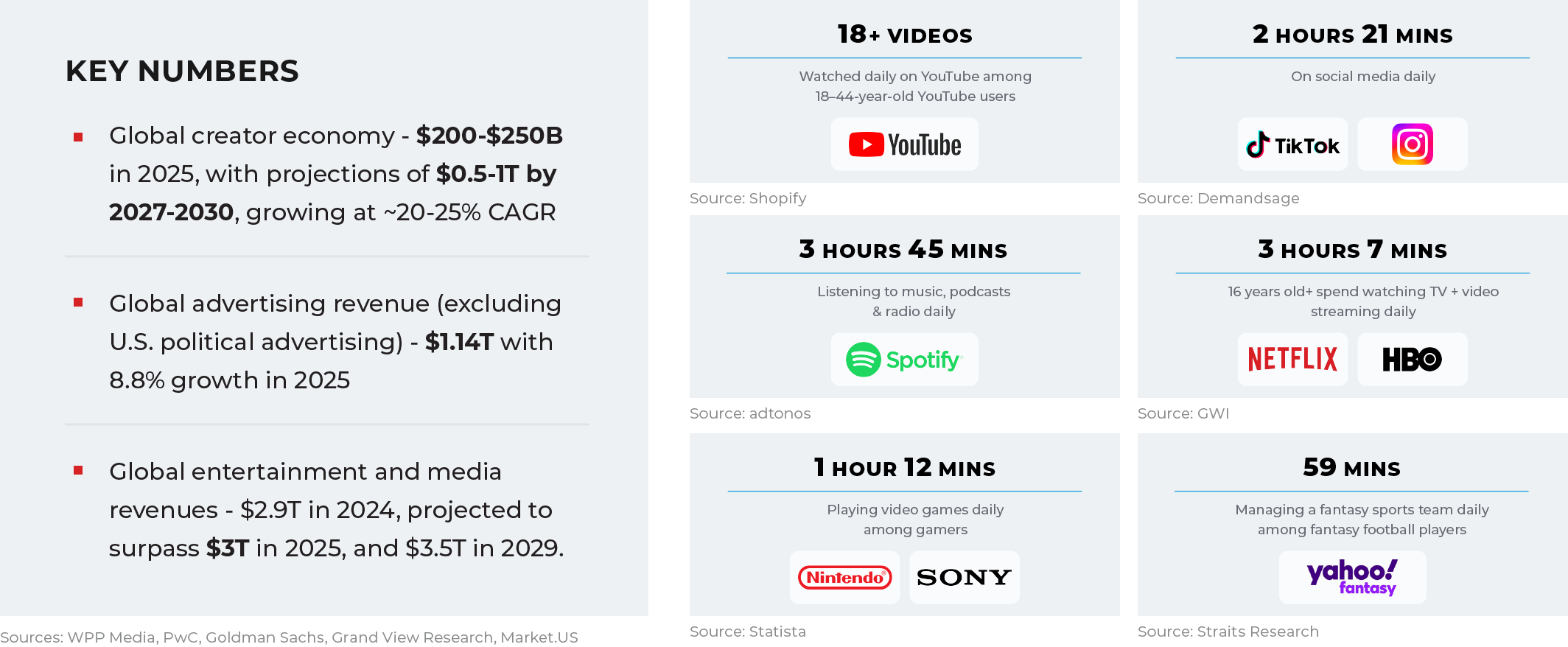
Task: Click the '59 MINS' stat heading
Action: (x=1351, y=468)
